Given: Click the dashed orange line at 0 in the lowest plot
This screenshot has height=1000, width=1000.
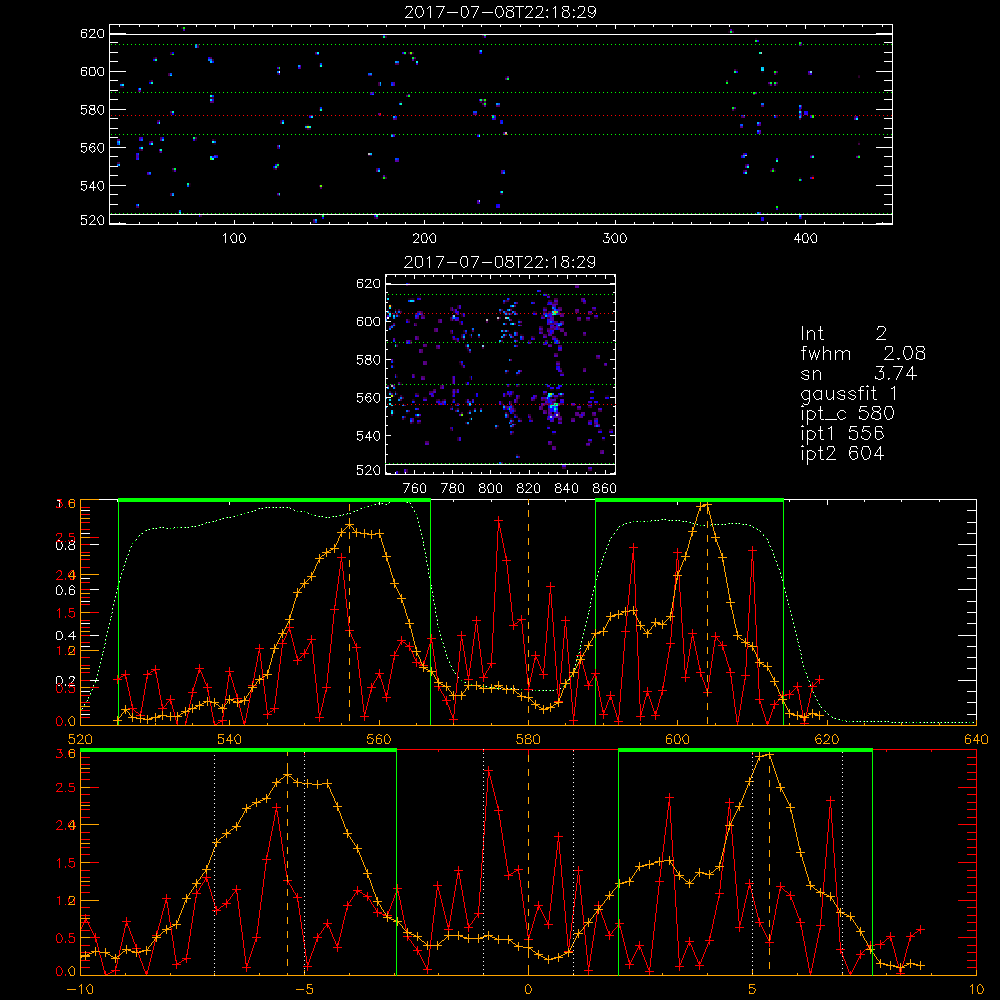Looking at the screenshot, I should (x=528, y=862).
